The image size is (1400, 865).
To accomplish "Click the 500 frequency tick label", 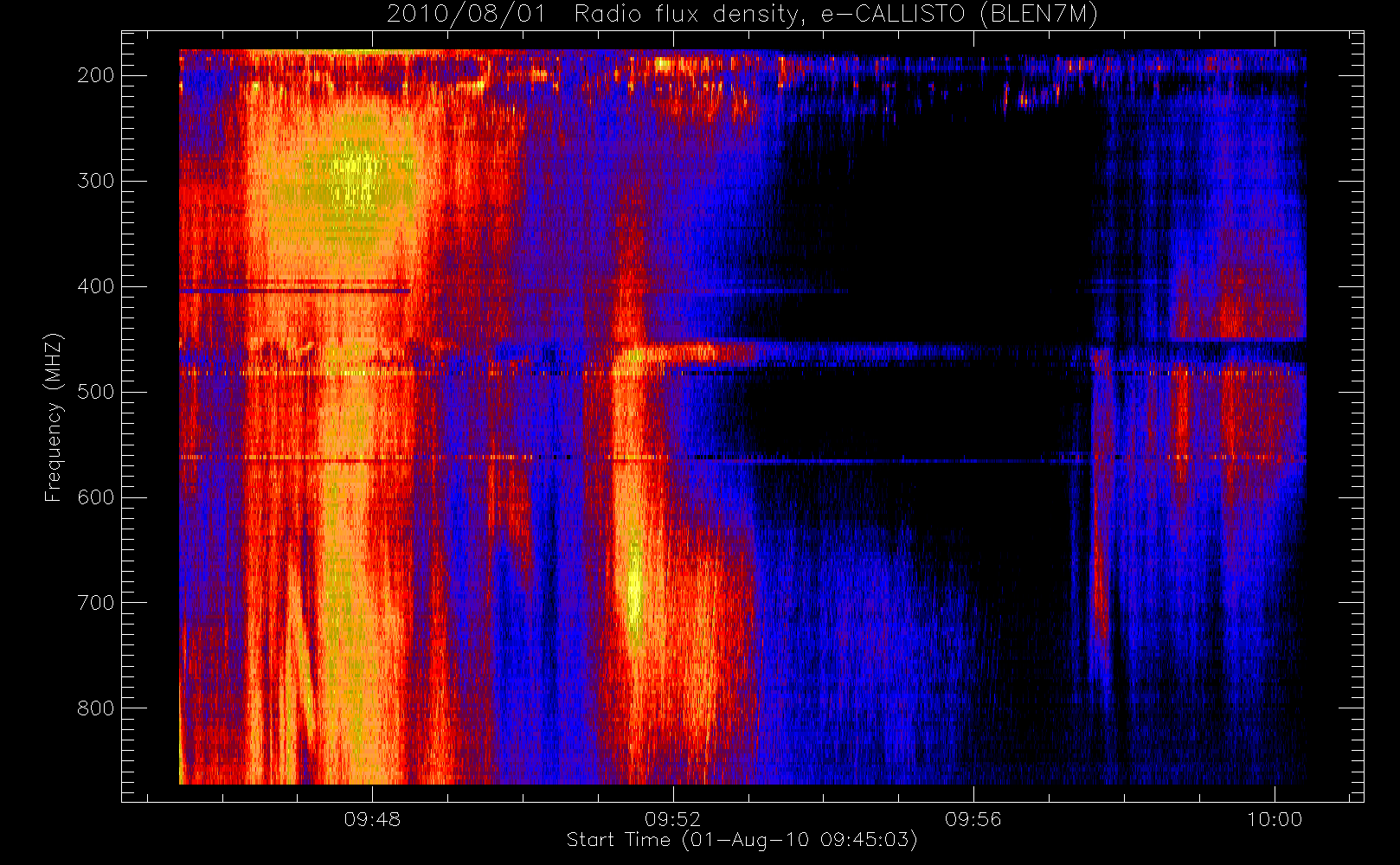I will pos(95,392).
